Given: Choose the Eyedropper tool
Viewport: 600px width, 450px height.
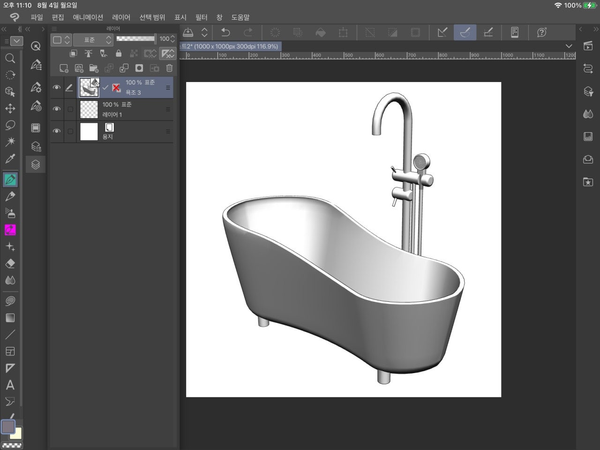Looking at the screenshot, I should pos(10,160).
